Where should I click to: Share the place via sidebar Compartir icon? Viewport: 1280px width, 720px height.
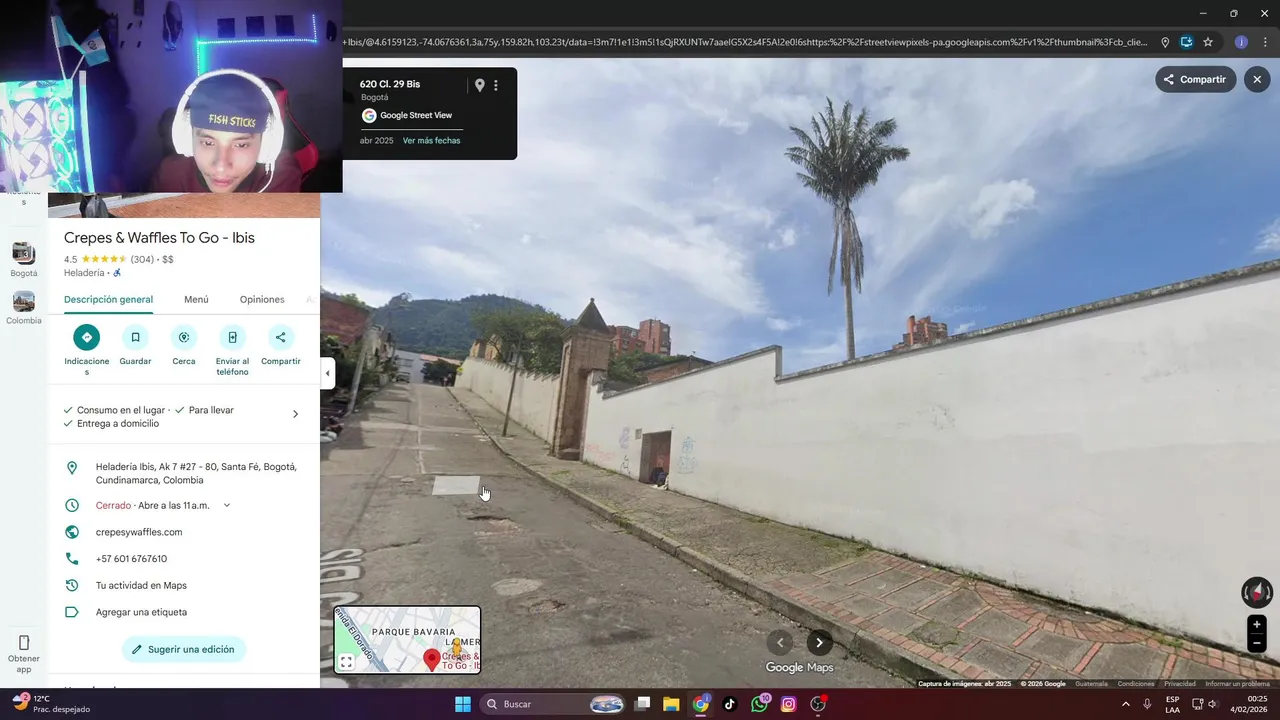[280, 337]
